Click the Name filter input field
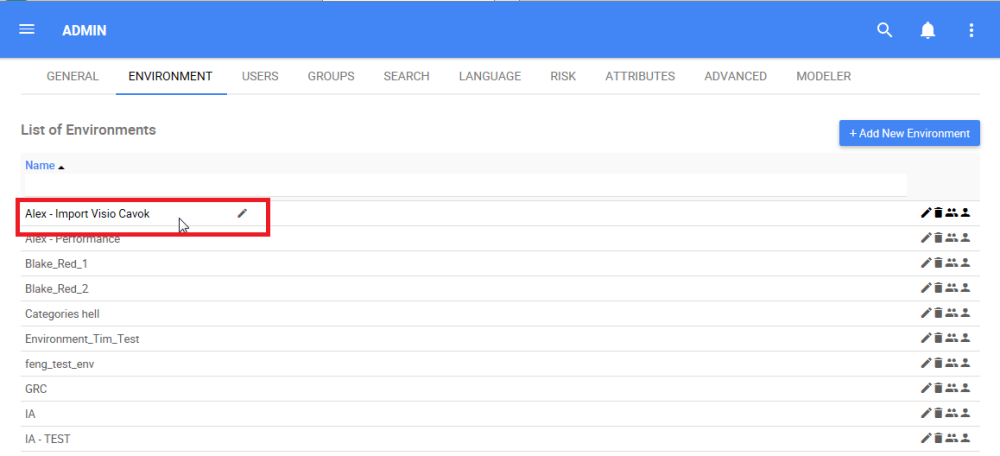Viewport: 1000px width, 456px height. tap(465, 185)
